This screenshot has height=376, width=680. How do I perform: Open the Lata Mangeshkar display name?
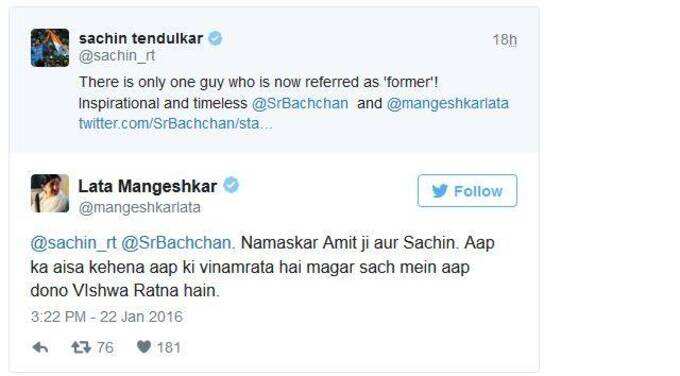(x=147, y=186)
